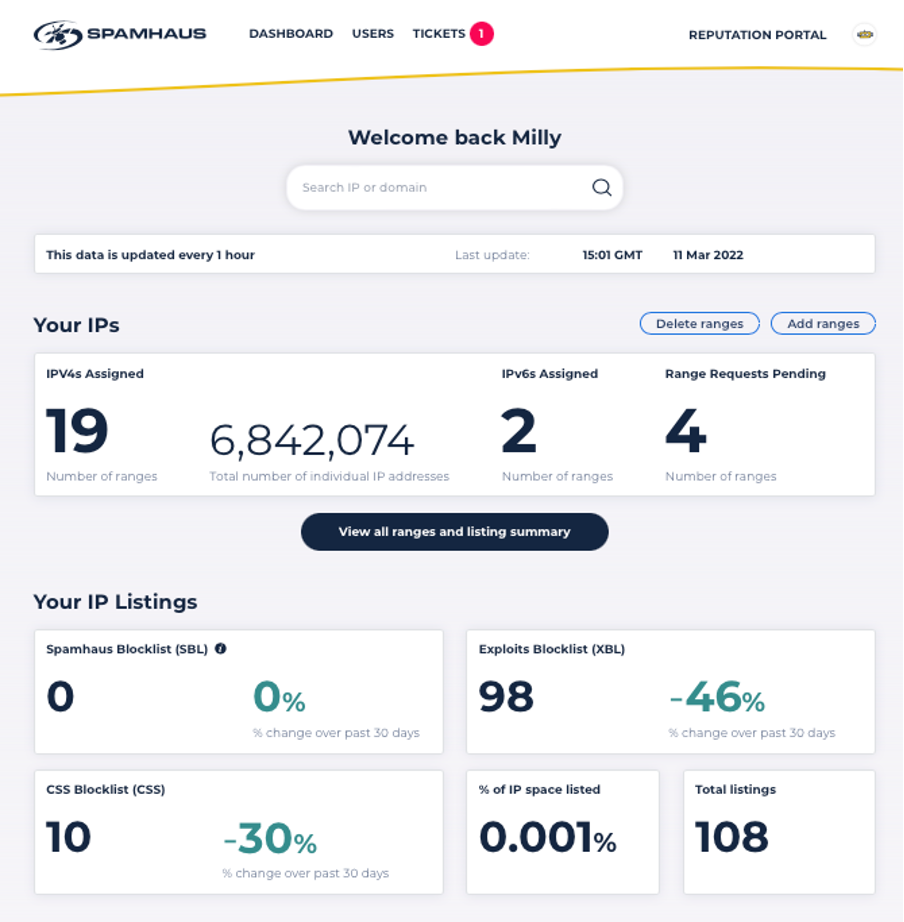Open the Tickets menu item
904x922 pixels.
(438, 34)
